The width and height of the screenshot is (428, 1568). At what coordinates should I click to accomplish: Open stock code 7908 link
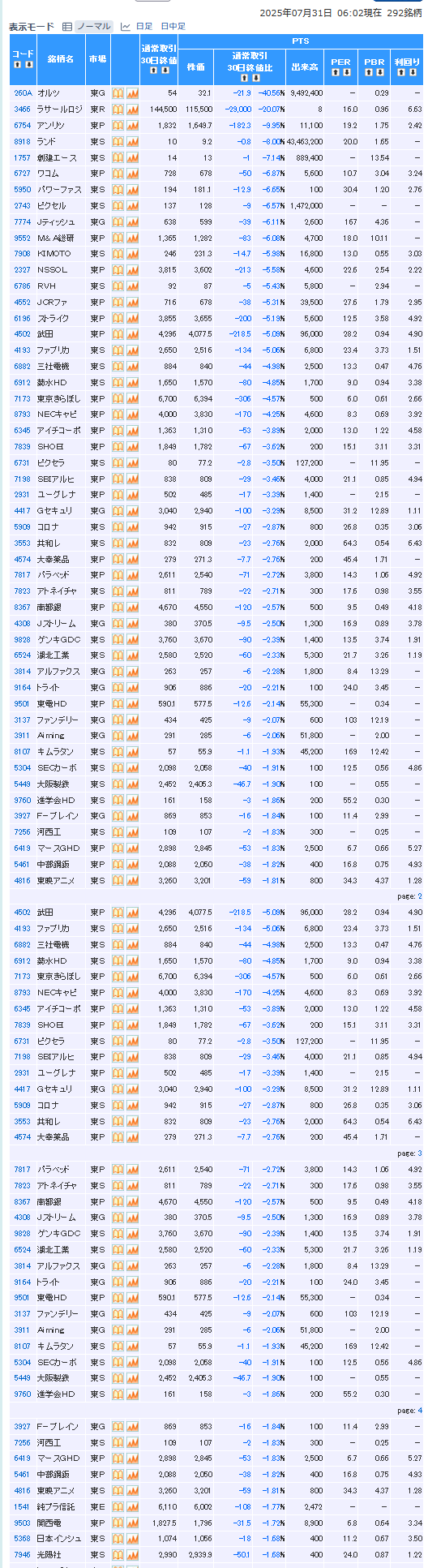point(22,253)
